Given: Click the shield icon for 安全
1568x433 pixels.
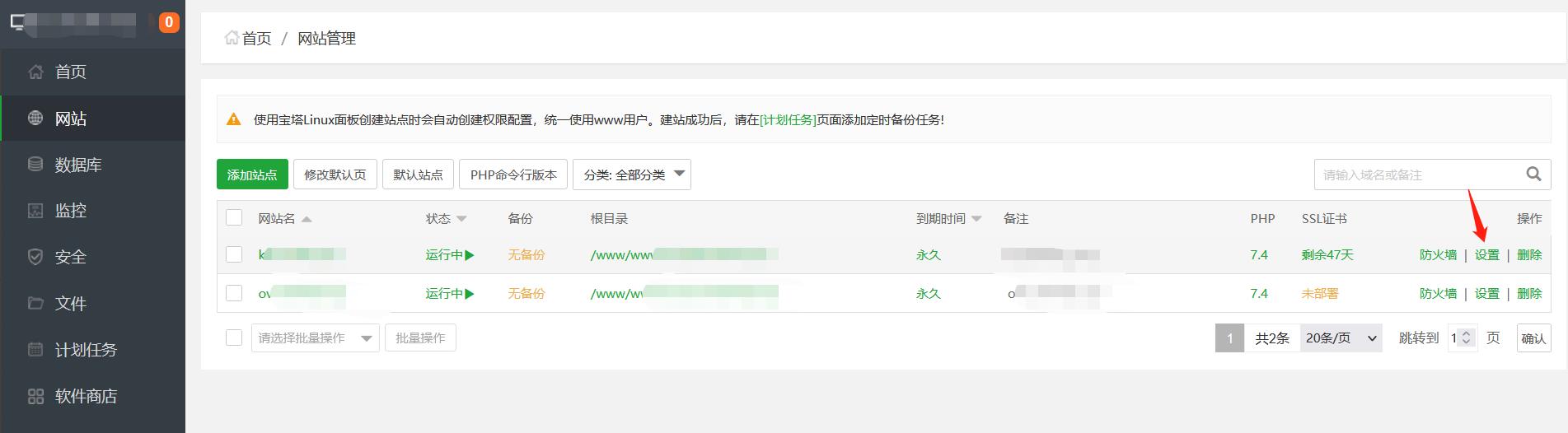Looking at the screenshot, I should tap(35, 257).
